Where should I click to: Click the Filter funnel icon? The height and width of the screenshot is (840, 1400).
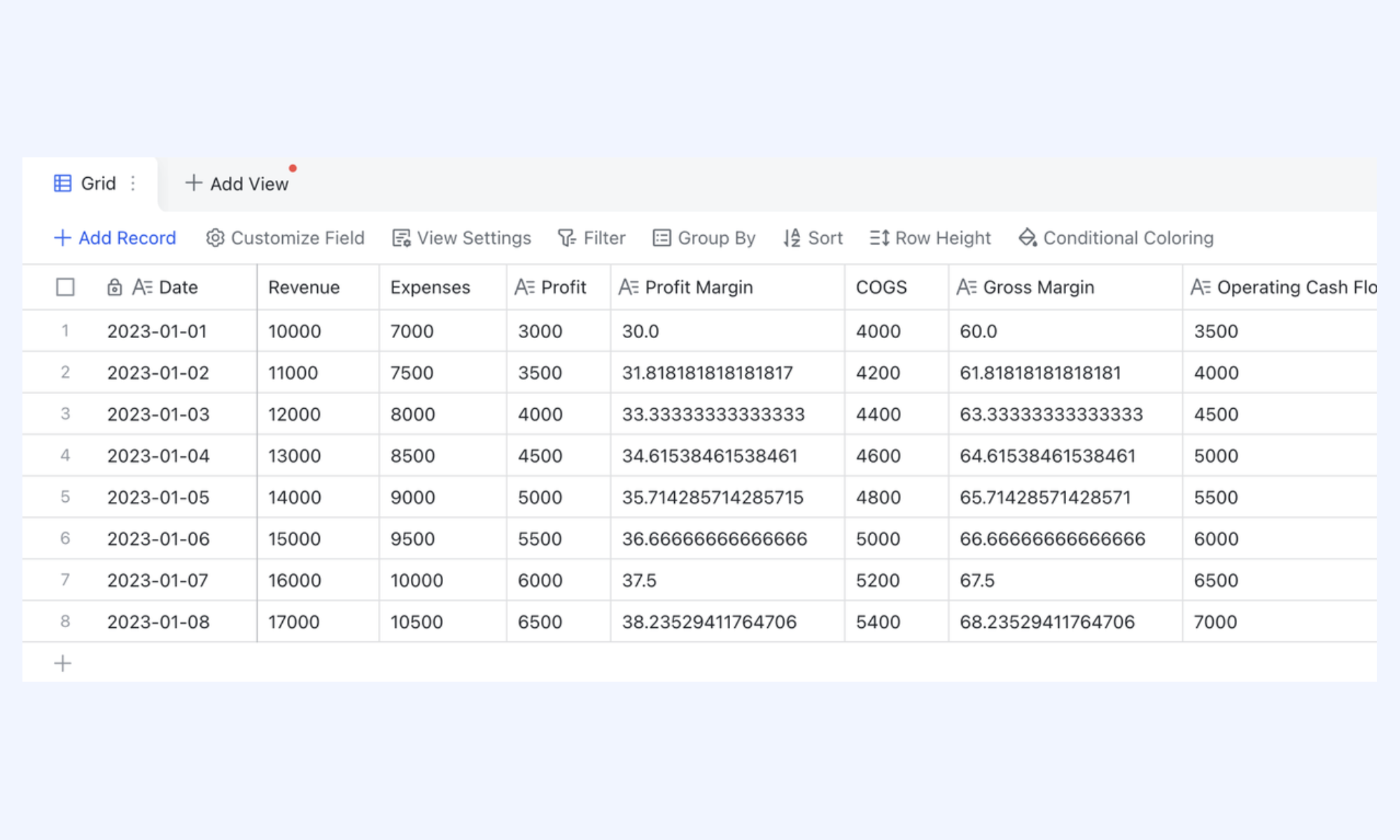click(x=566, y=238)
